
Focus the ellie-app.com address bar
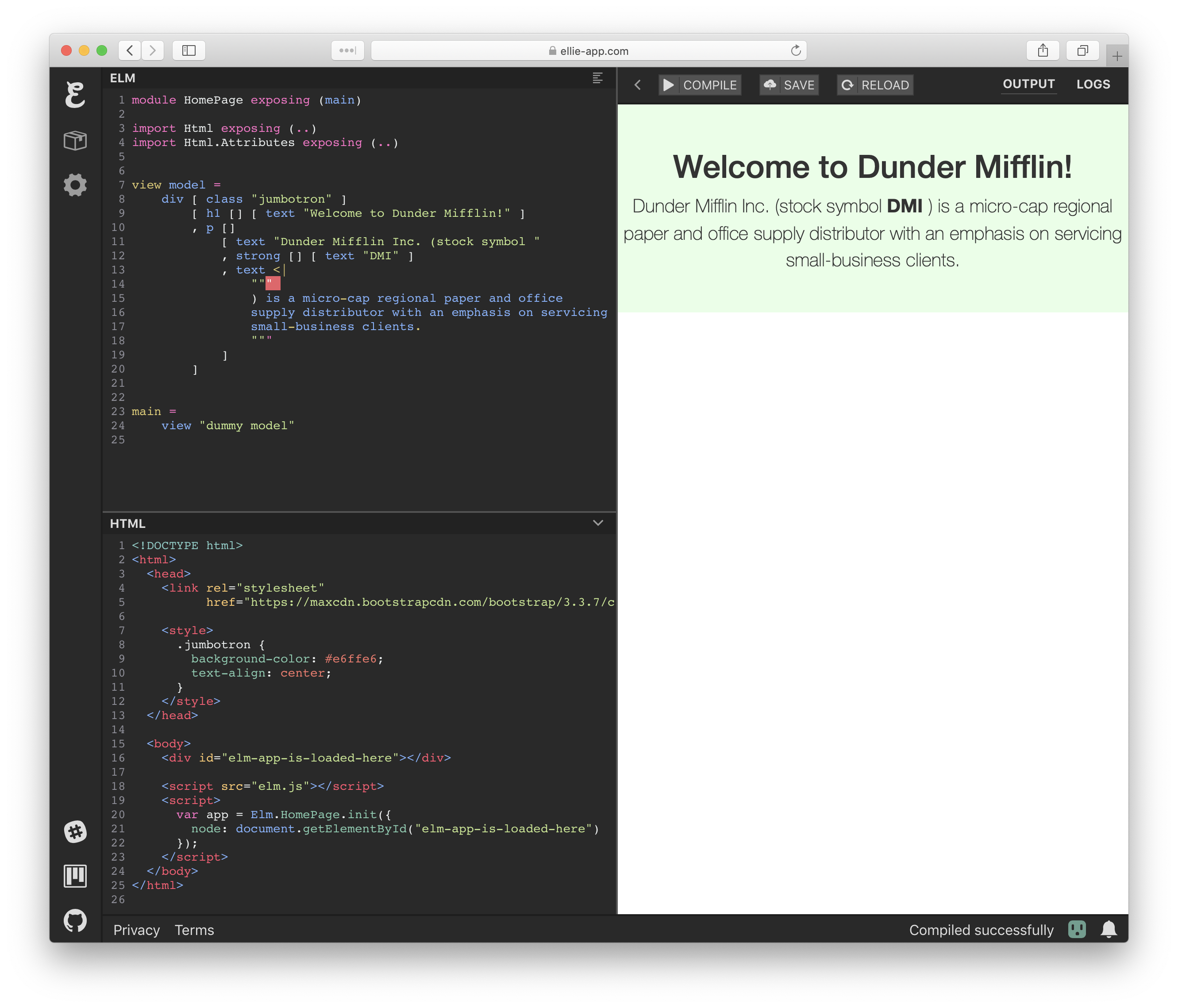(589, 50)
